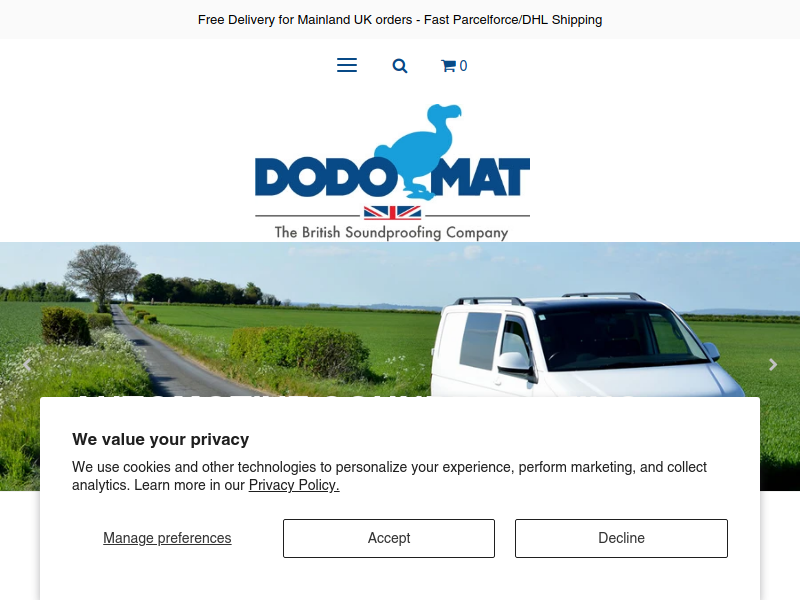This screenshot has width=800, height=600.
Task: Open the hamburger navigation menu
Action: tap(347, 65)
